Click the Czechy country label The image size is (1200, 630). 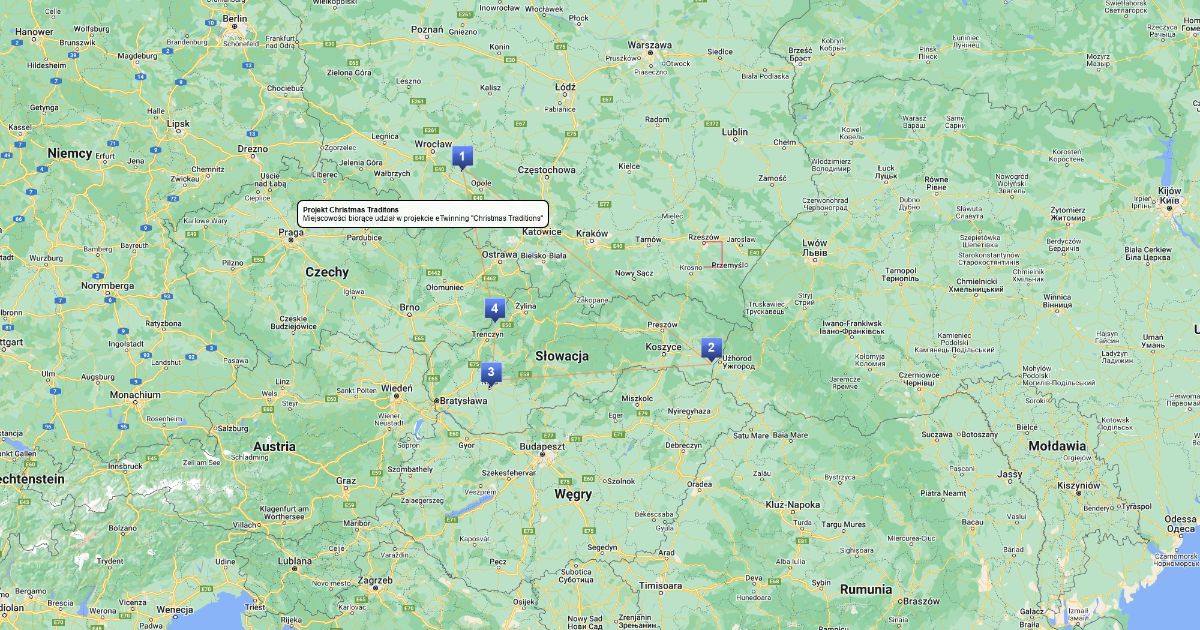point(327,272)
